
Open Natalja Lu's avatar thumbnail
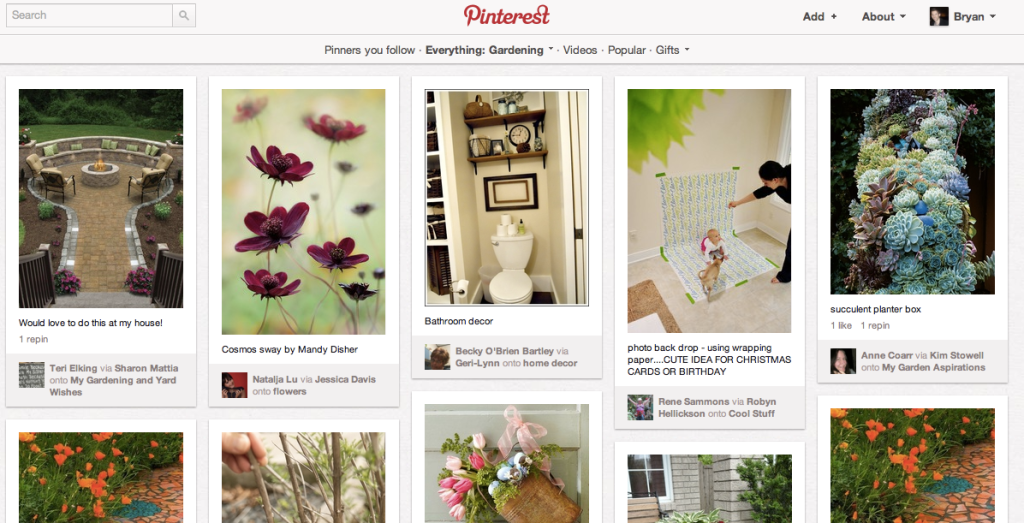[234, 385]
